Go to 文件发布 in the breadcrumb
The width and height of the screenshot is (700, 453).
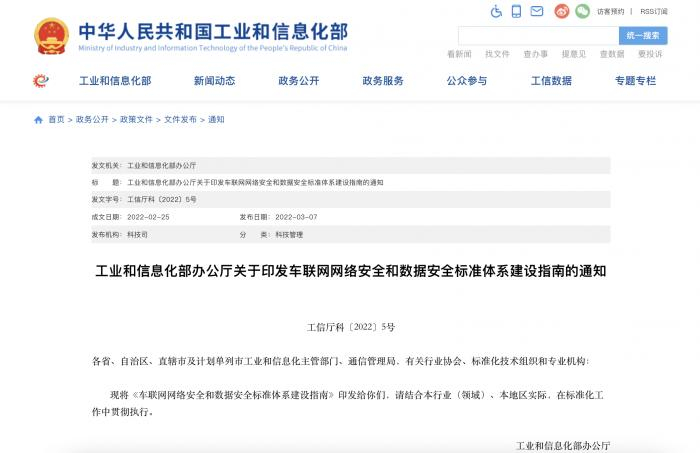coord(180,120)
